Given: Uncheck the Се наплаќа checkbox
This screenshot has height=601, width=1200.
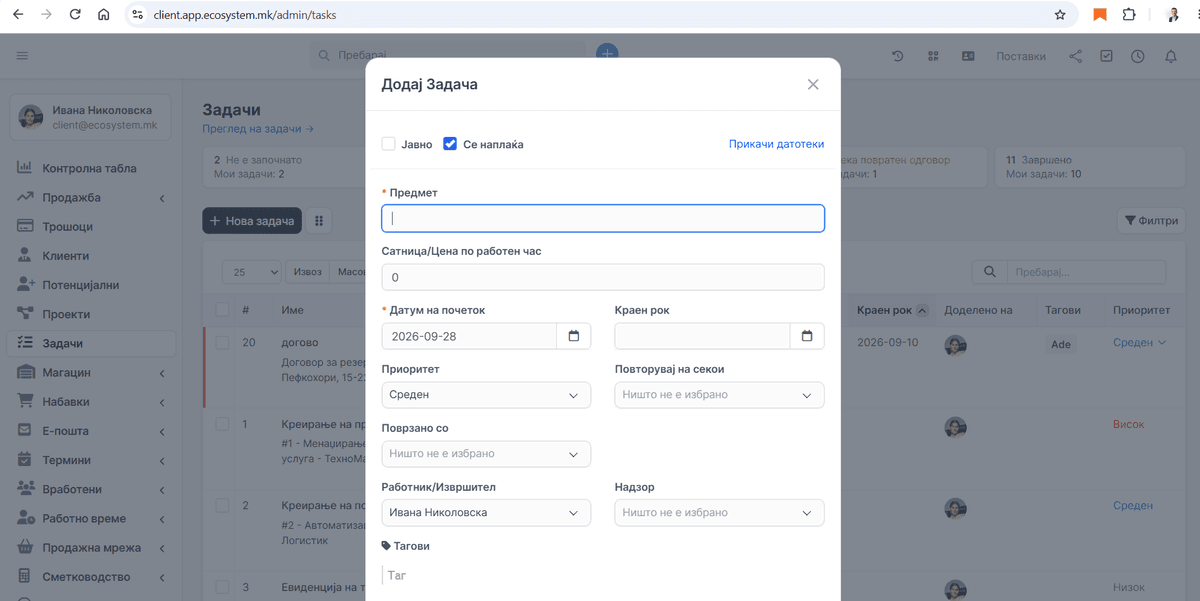Looking at the screenshot, I should 450,144.
